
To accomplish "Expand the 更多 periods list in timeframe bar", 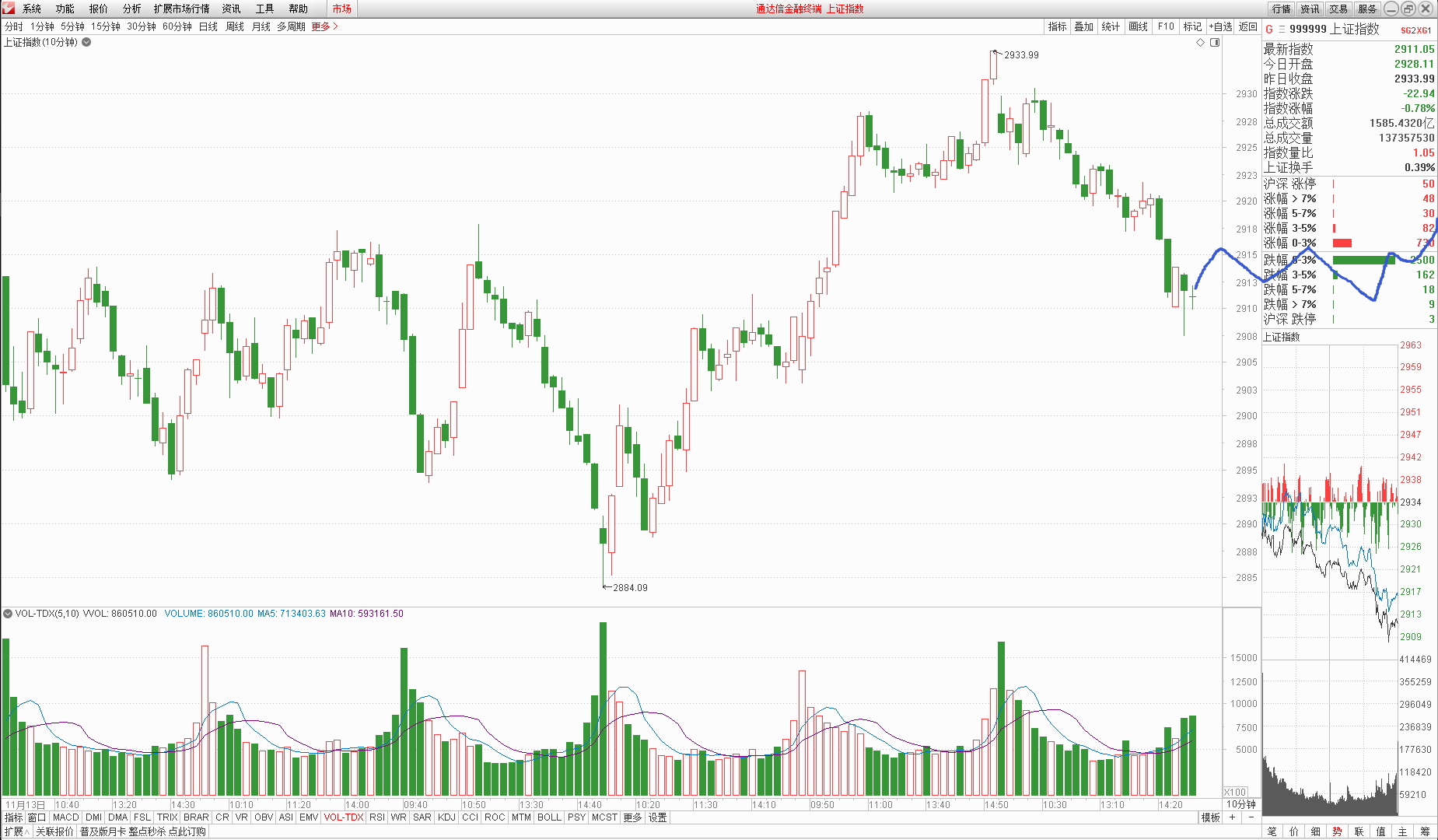I will point(324,26).
